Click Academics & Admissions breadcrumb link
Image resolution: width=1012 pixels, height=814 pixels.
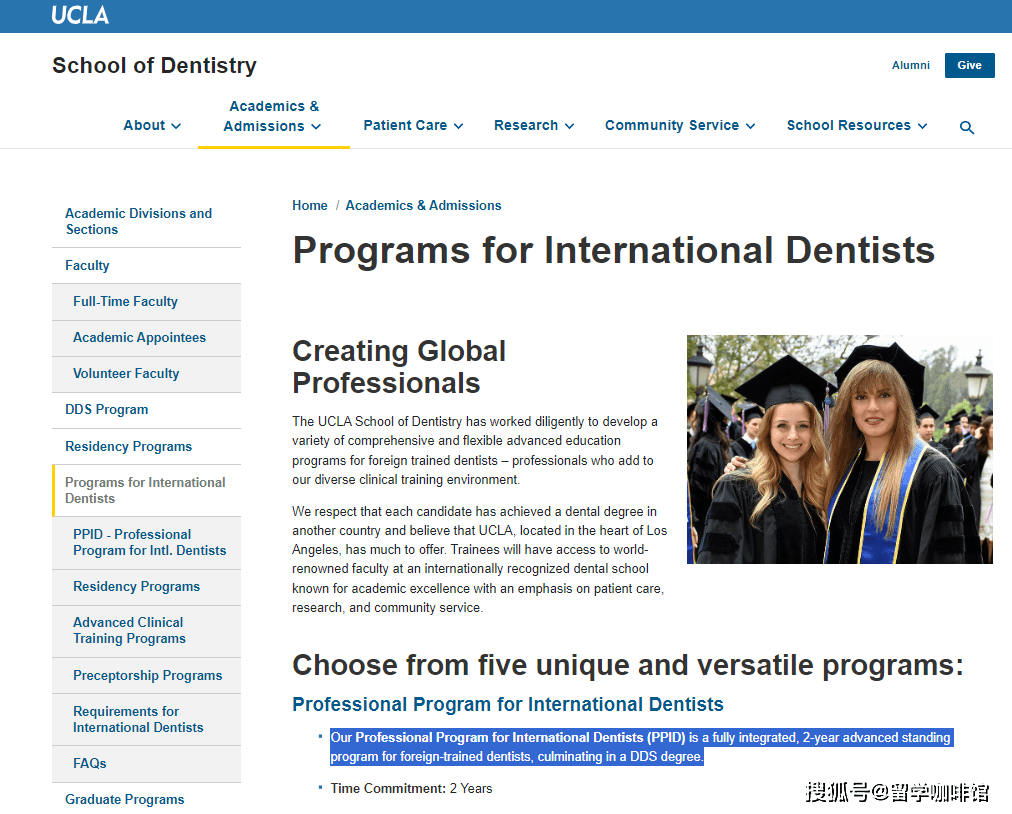tap(423, 205)
